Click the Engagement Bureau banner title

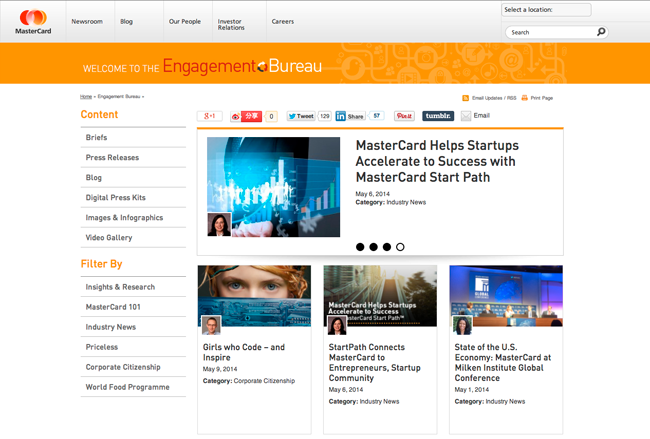click(242, 66)
